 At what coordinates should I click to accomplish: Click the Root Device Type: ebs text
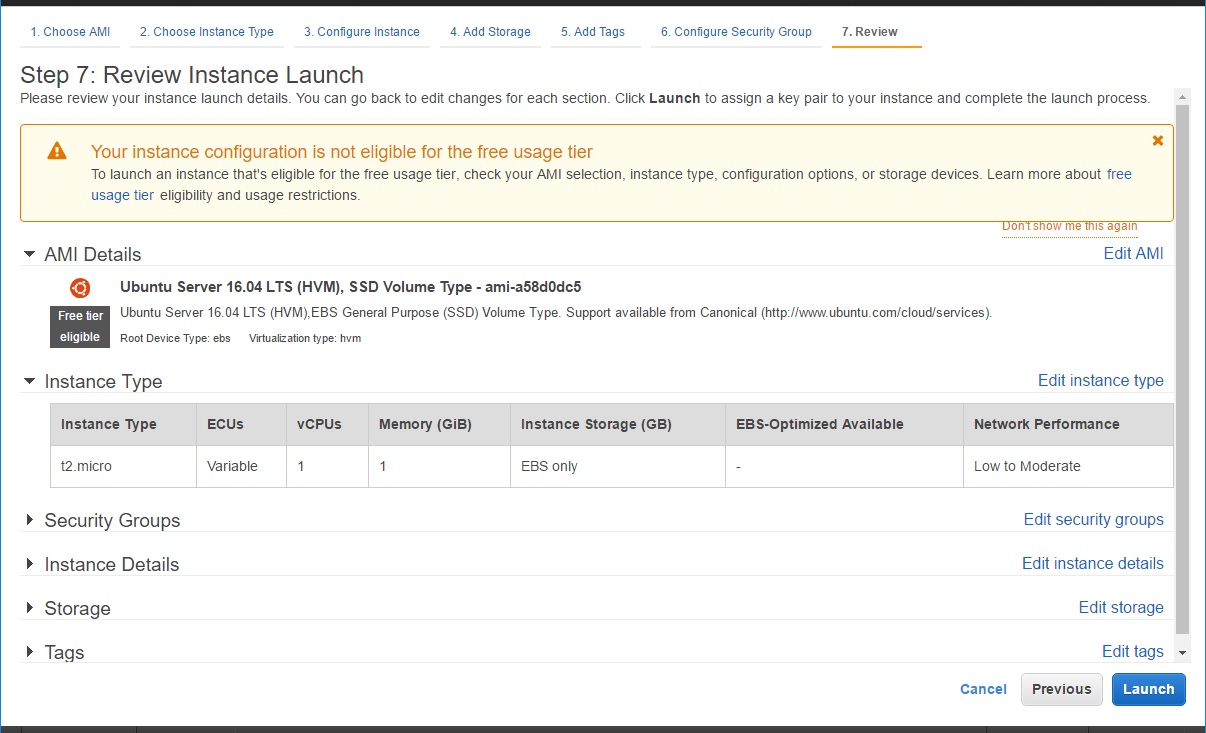pos(175,338)
